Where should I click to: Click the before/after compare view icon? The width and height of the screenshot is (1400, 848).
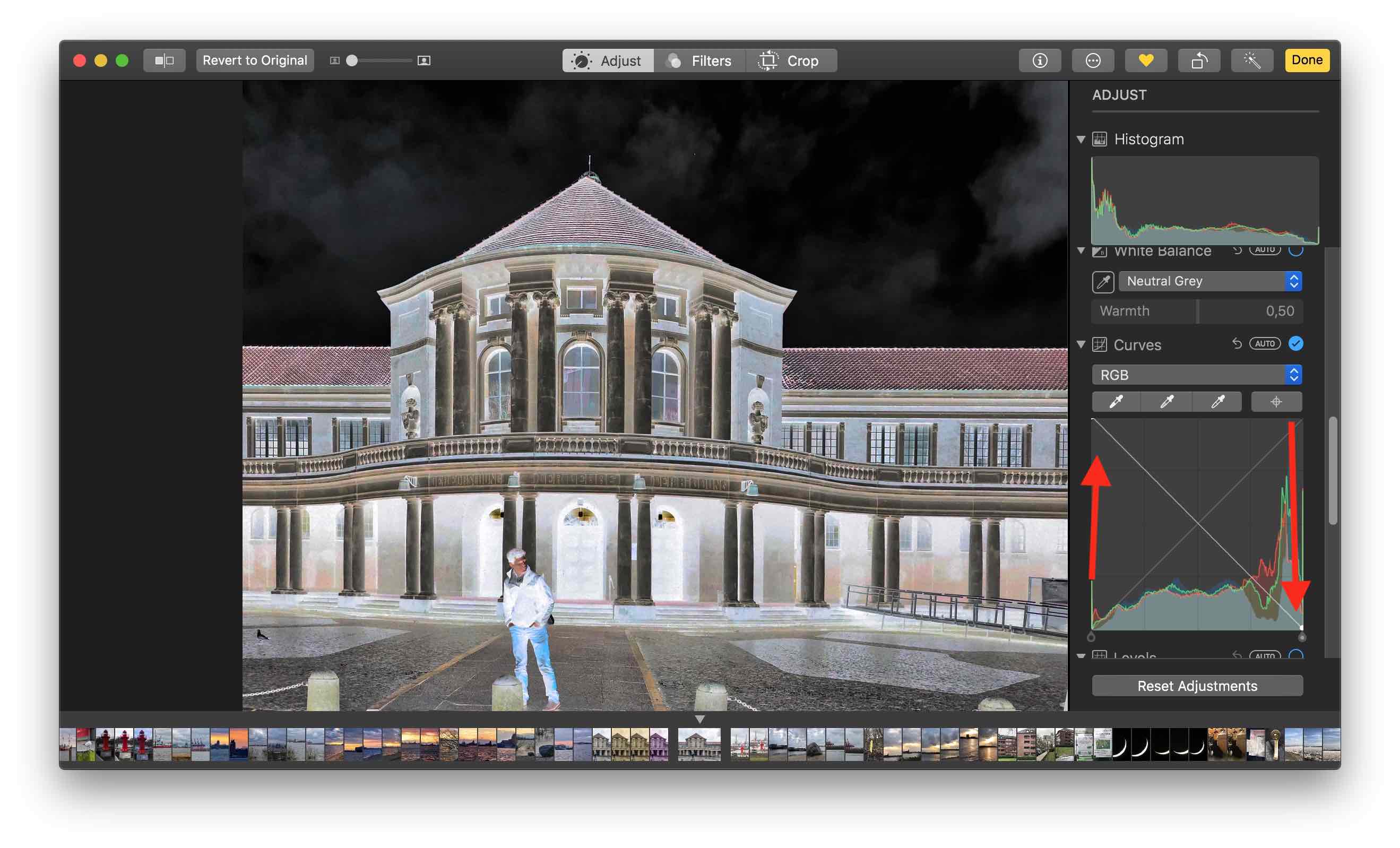(x=164, y=60)
